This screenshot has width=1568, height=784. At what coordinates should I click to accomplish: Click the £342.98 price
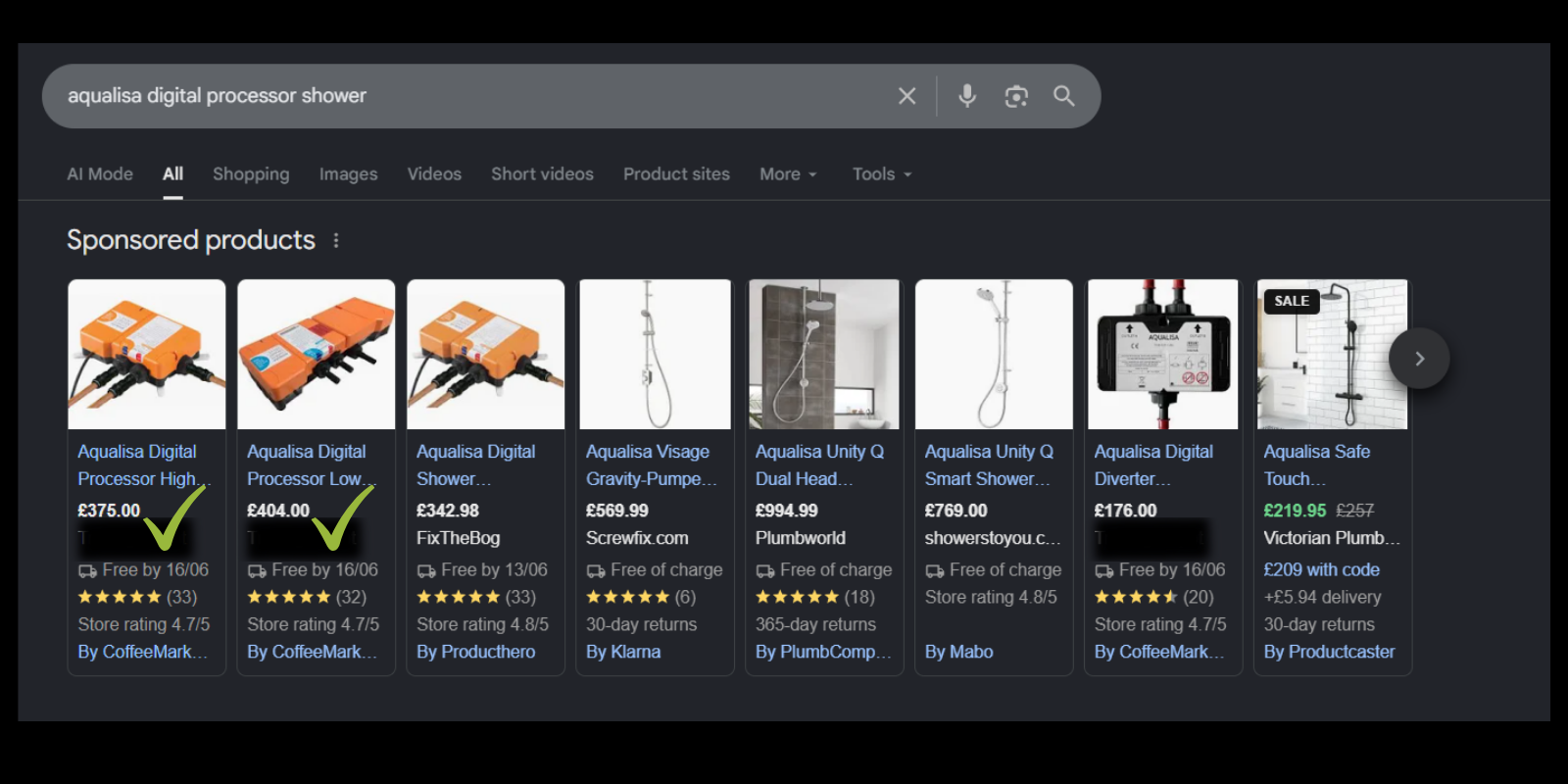[x=448, y=511]
